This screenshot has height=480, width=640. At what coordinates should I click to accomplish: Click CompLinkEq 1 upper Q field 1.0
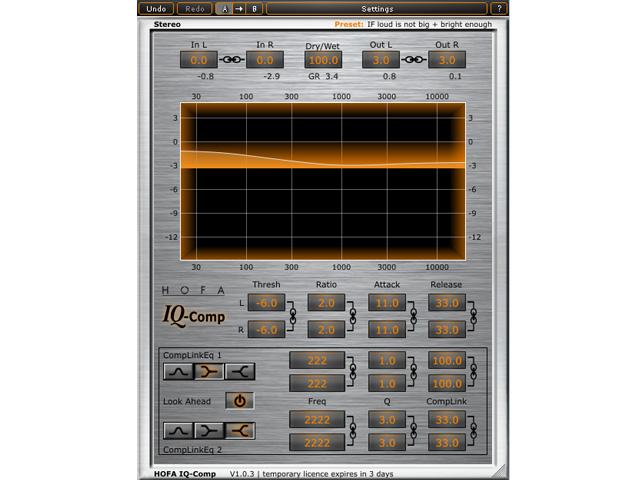coord(387,360)
